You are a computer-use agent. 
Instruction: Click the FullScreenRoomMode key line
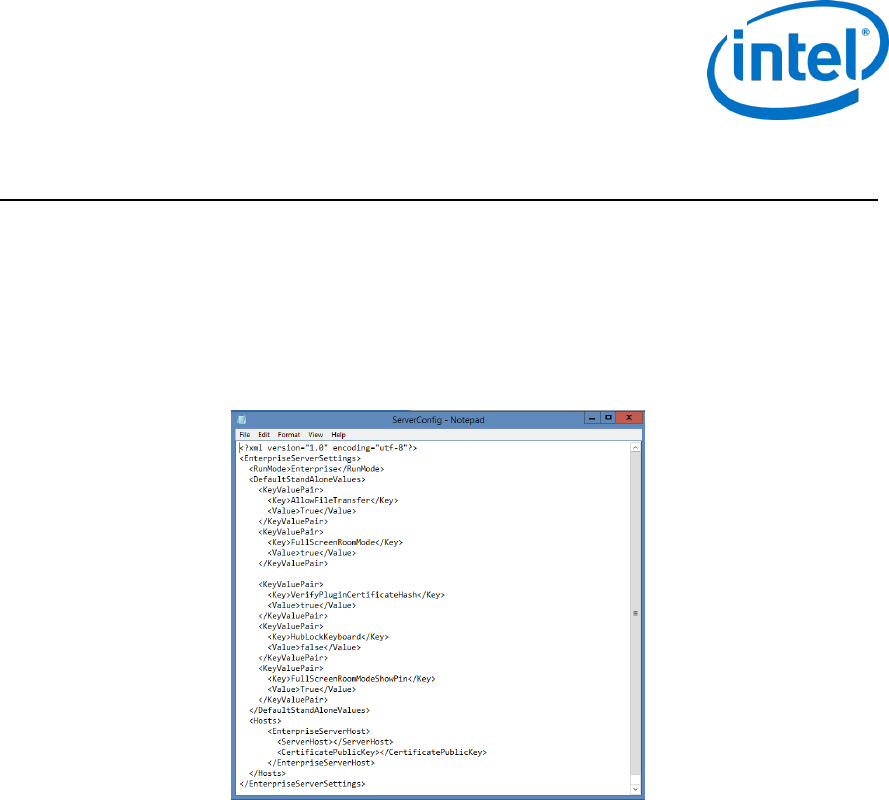(x=335, y=542)
